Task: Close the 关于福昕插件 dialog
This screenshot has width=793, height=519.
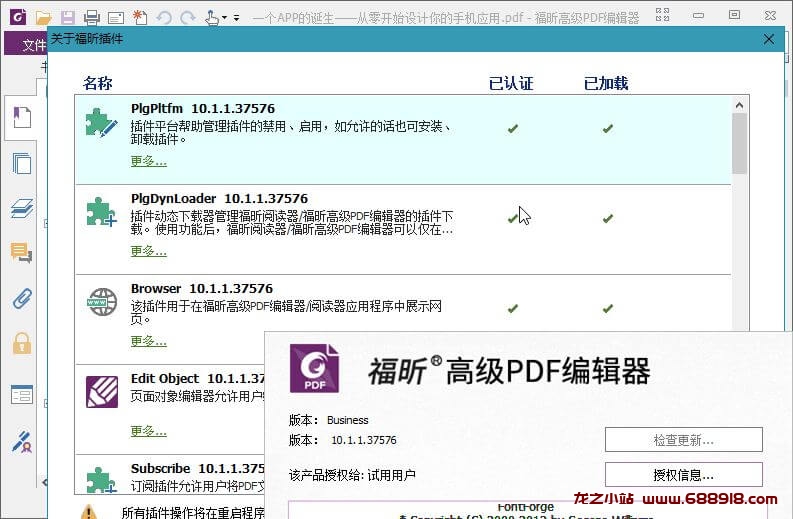Action: point(769,39)
